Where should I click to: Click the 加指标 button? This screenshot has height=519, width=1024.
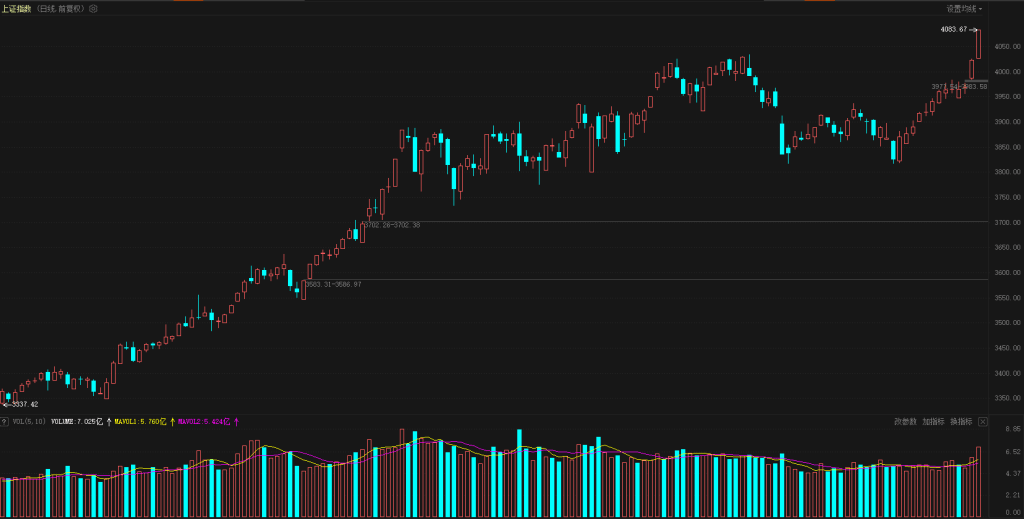pos(933,422)
